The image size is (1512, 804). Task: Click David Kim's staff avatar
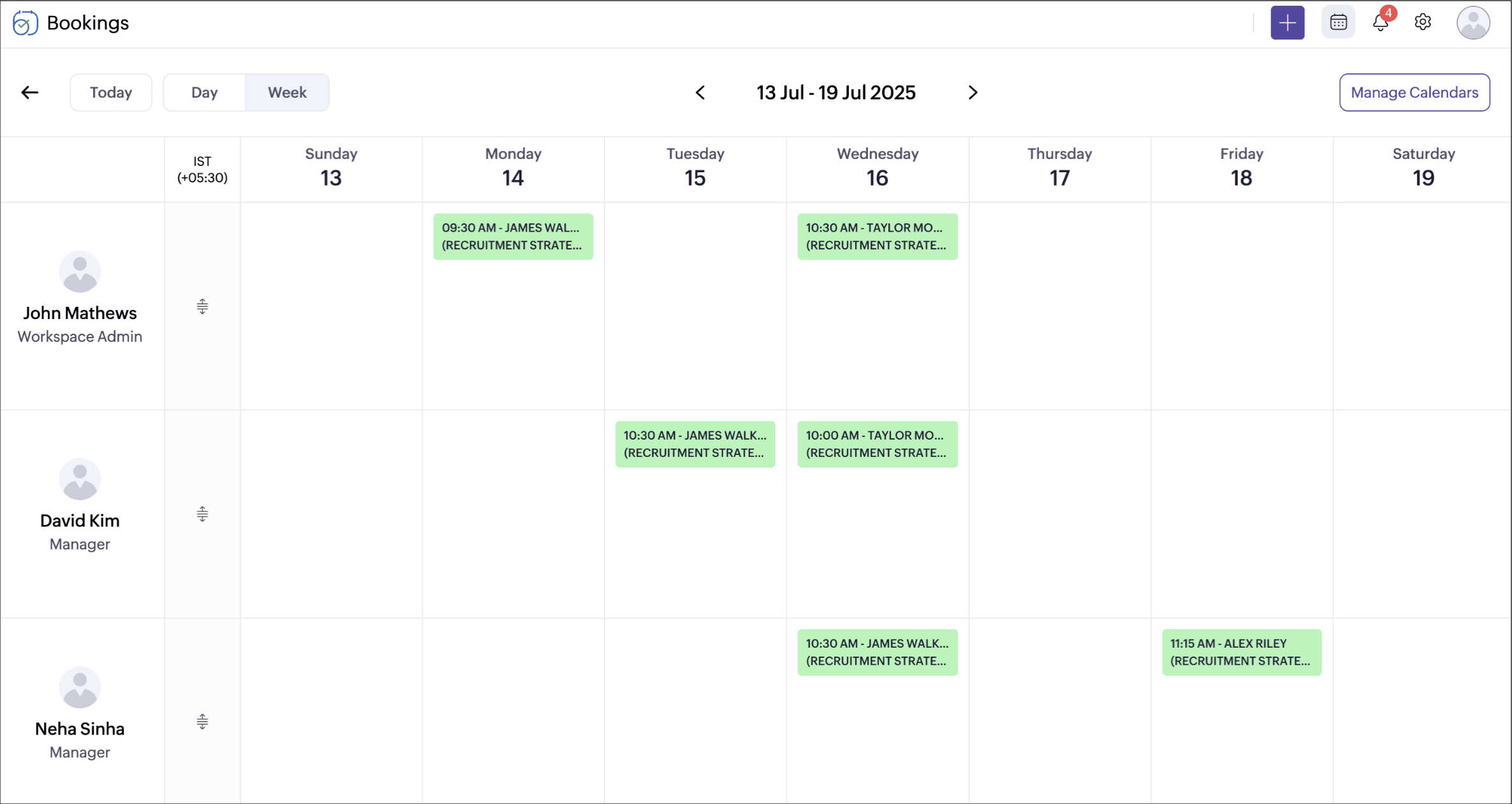80,479
